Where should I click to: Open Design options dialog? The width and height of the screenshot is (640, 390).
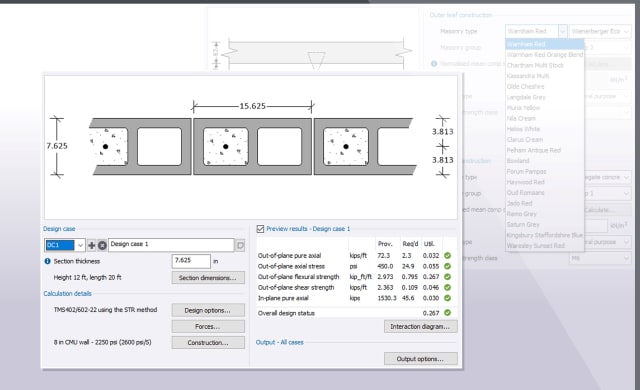point(208,310)
